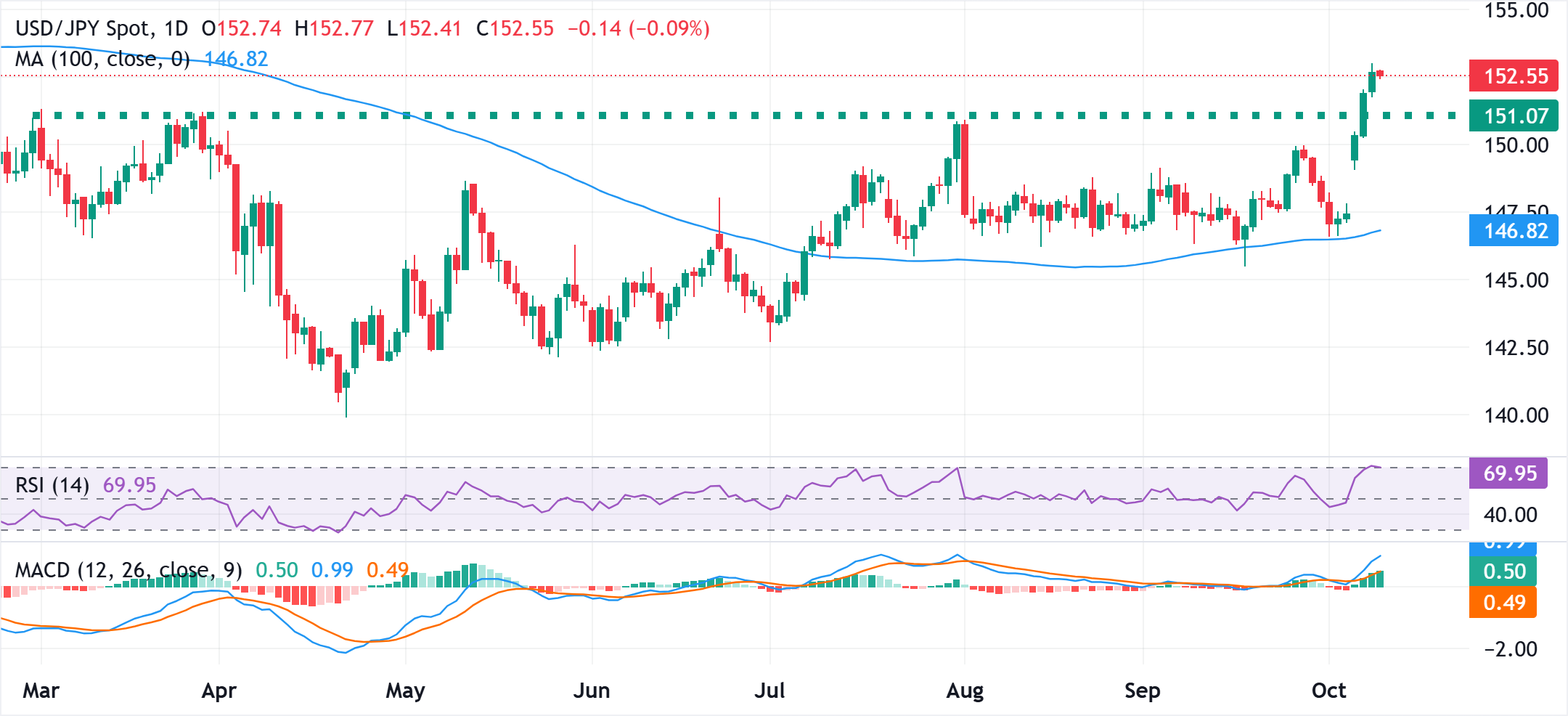Click the 155.00 price axis label
Viewport: 1568px width, 716px height.
[x=1516, y=11]
